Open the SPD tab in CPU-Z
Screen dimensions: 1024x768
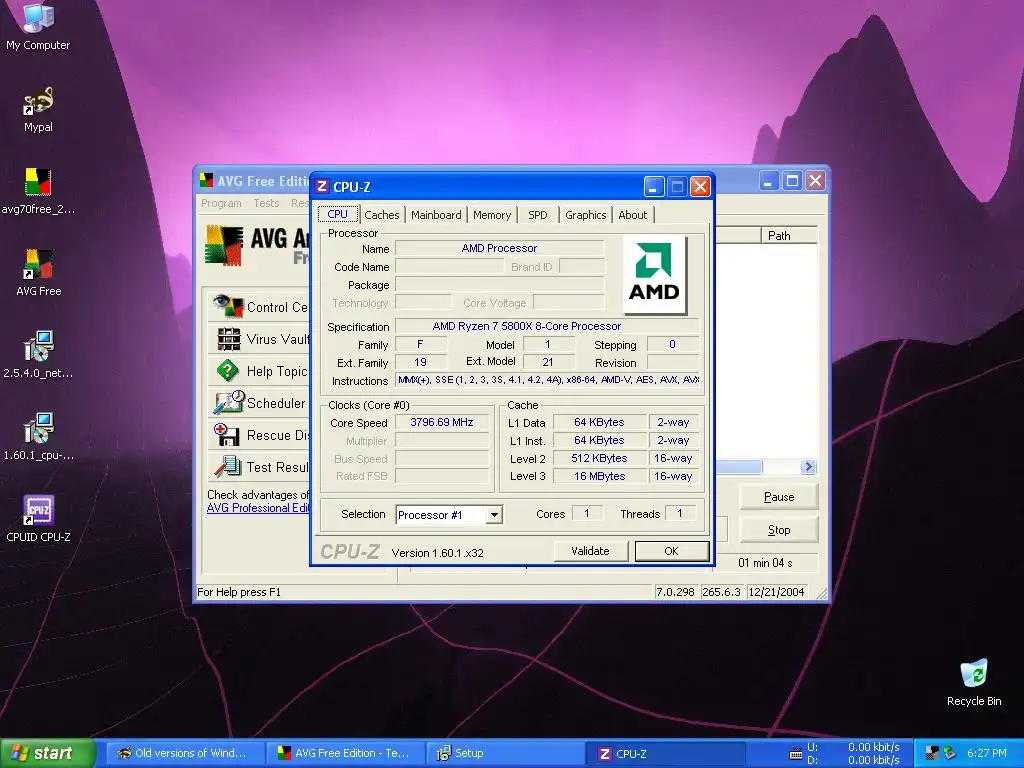[537, 215]
